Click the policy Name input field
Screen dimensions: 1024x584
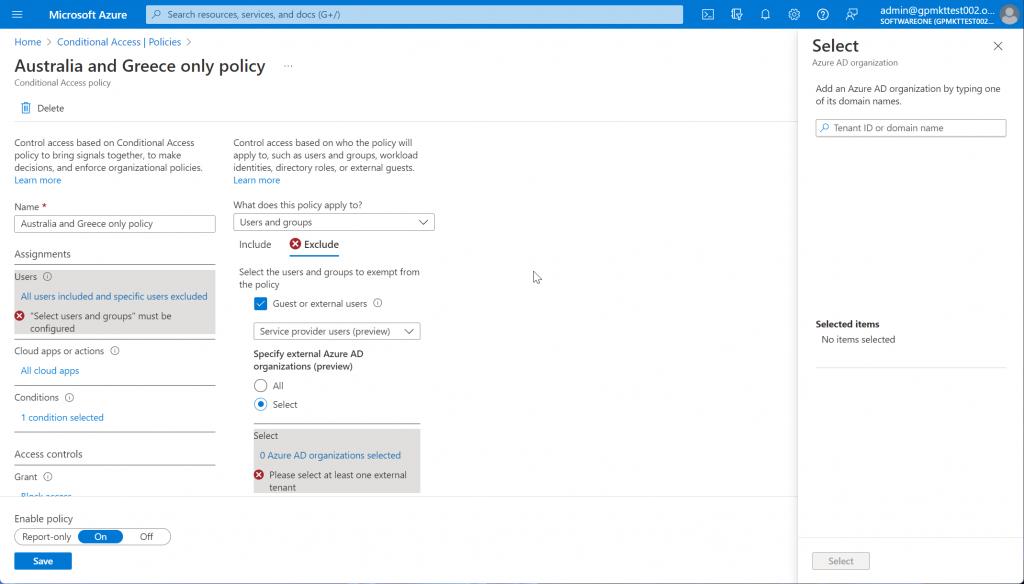tap(115, 223)
